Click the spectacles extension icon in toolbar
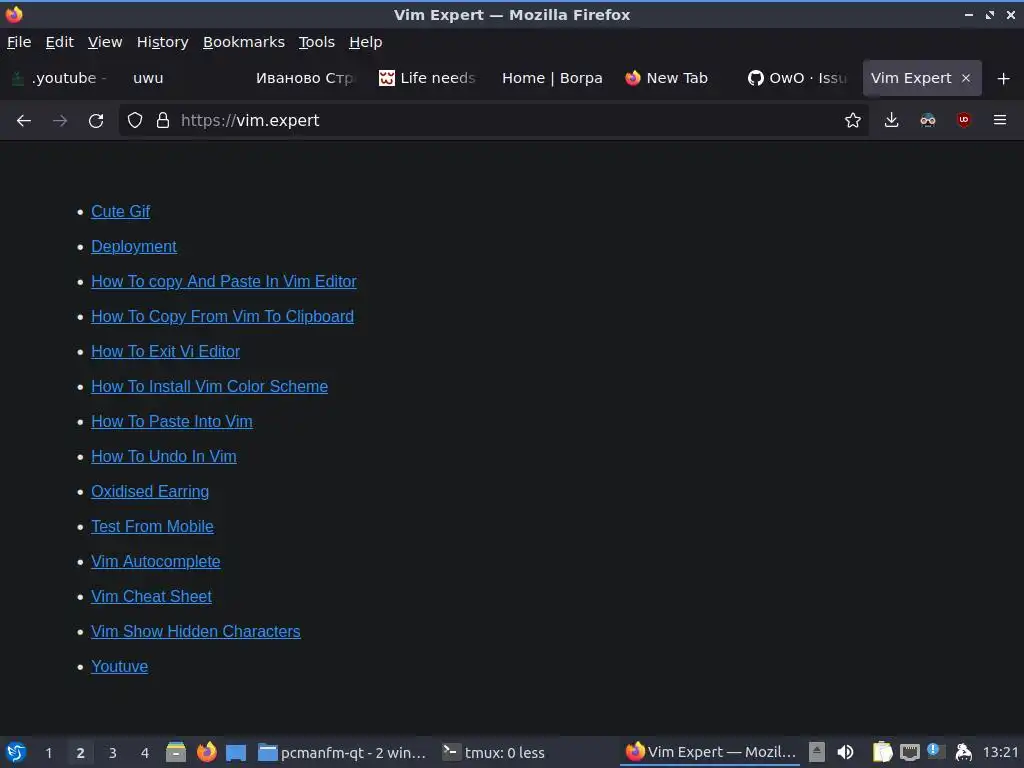1024x768 pixels. coord(927,120)
